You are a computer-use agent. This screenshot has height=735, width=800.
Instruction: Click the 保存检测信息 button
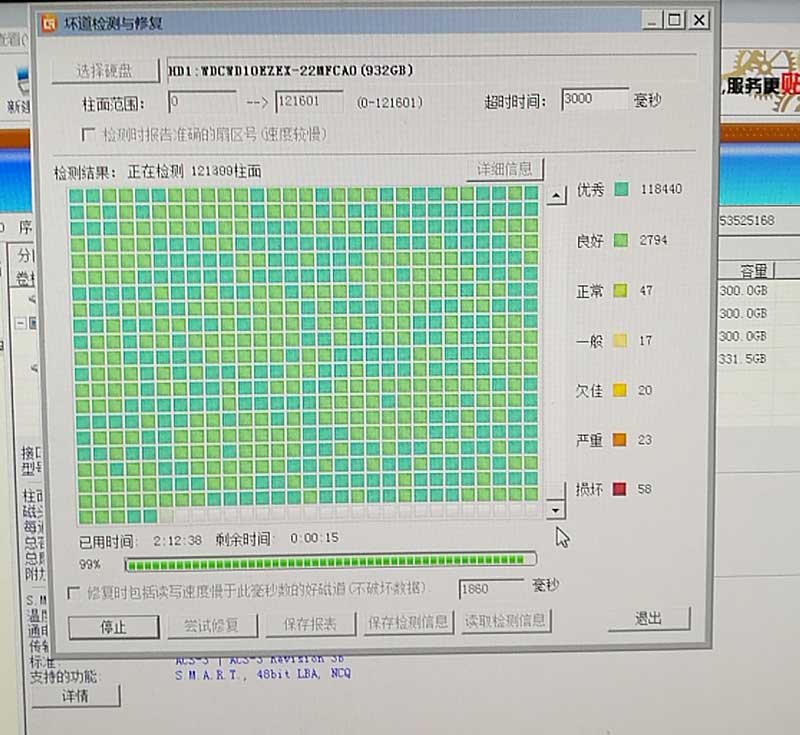[x=408, y=622]
